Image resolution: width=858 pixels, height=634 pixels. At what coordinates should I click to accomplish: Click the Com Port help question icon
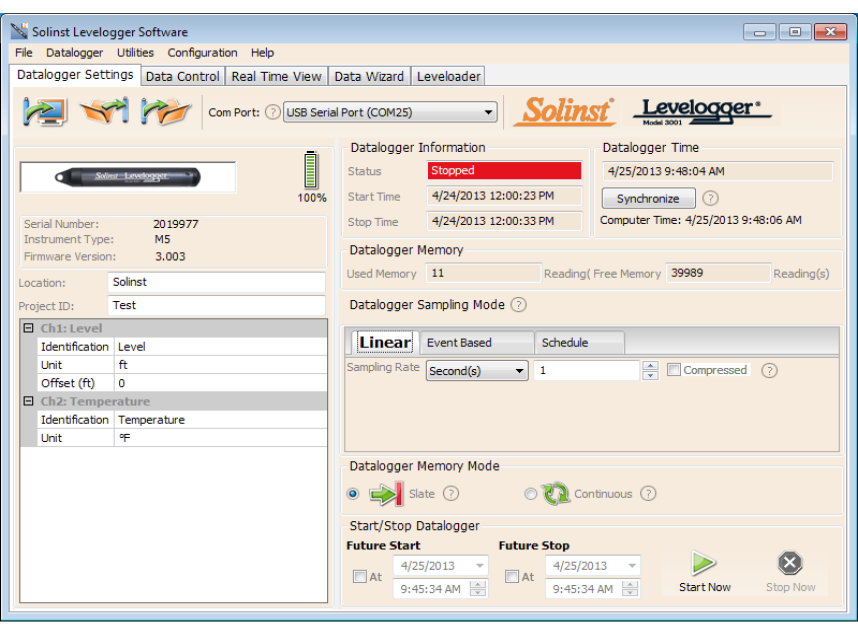(x=272, y=112)
